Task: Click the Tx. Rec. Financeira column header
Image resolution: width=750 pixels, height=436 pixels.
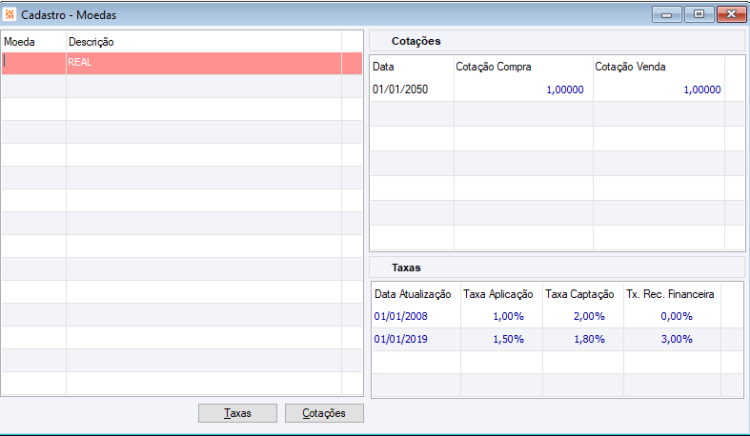Action: [670, 294]
